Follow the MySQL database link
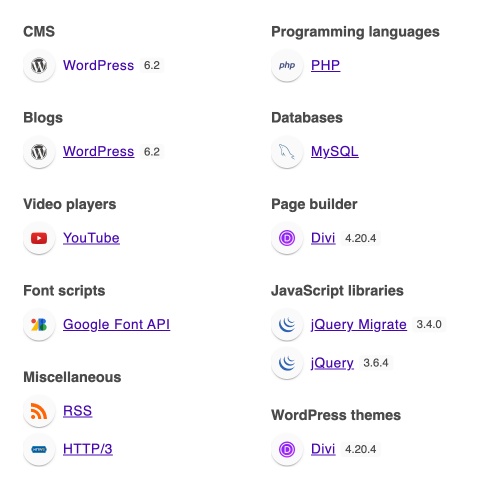Viewport: 487px width, 491px height. pos(335,152)
